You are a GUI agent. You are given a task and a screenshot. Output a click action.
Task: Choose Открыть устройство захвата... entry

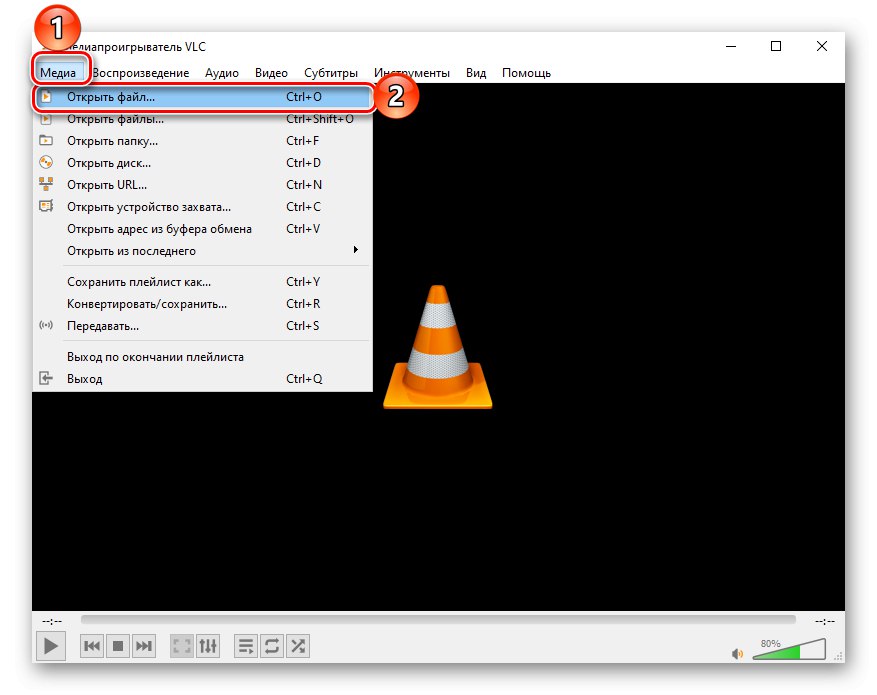click(x=202, y=207)
